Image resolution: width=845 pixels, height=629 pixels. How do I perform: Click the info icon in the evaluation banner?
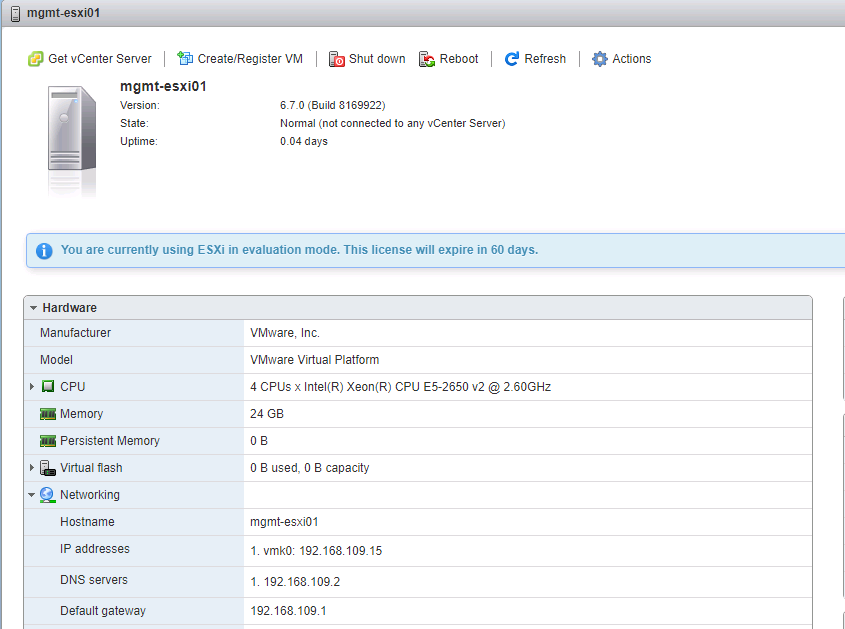pyautogui.click(x=44, y=250)
